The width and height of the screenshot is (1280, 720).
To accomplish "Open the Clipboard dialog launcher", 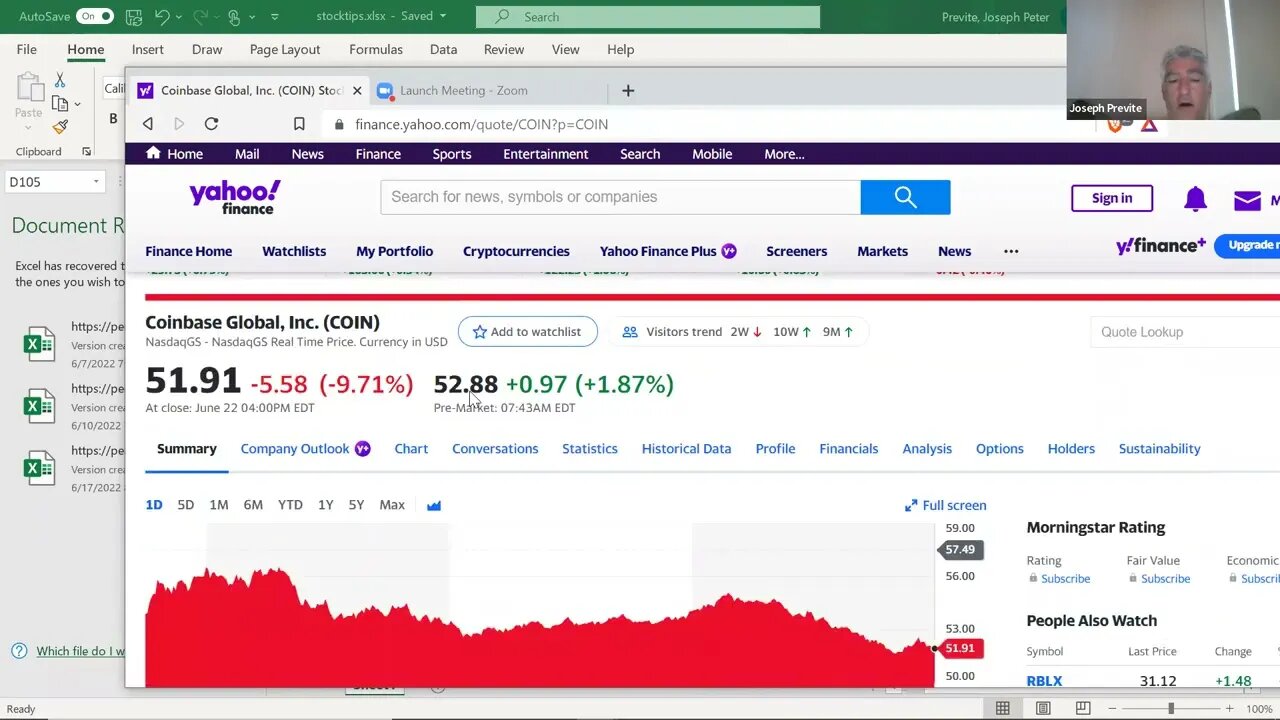I will pyautogui.click(x=86, y=152).
